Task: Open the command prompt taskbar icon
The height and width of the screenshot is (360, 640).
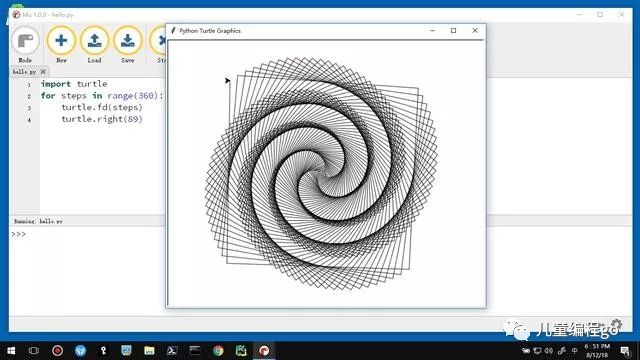Action: [195, 351]
